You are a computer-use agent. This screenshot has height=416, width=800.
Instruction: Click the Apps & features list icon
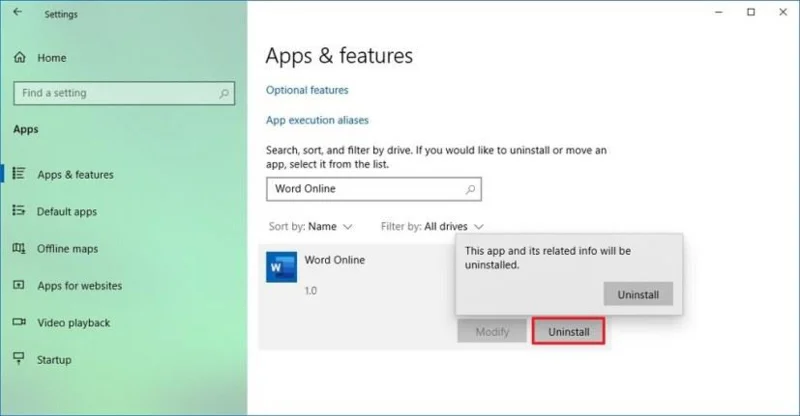[x=19, y=174]
